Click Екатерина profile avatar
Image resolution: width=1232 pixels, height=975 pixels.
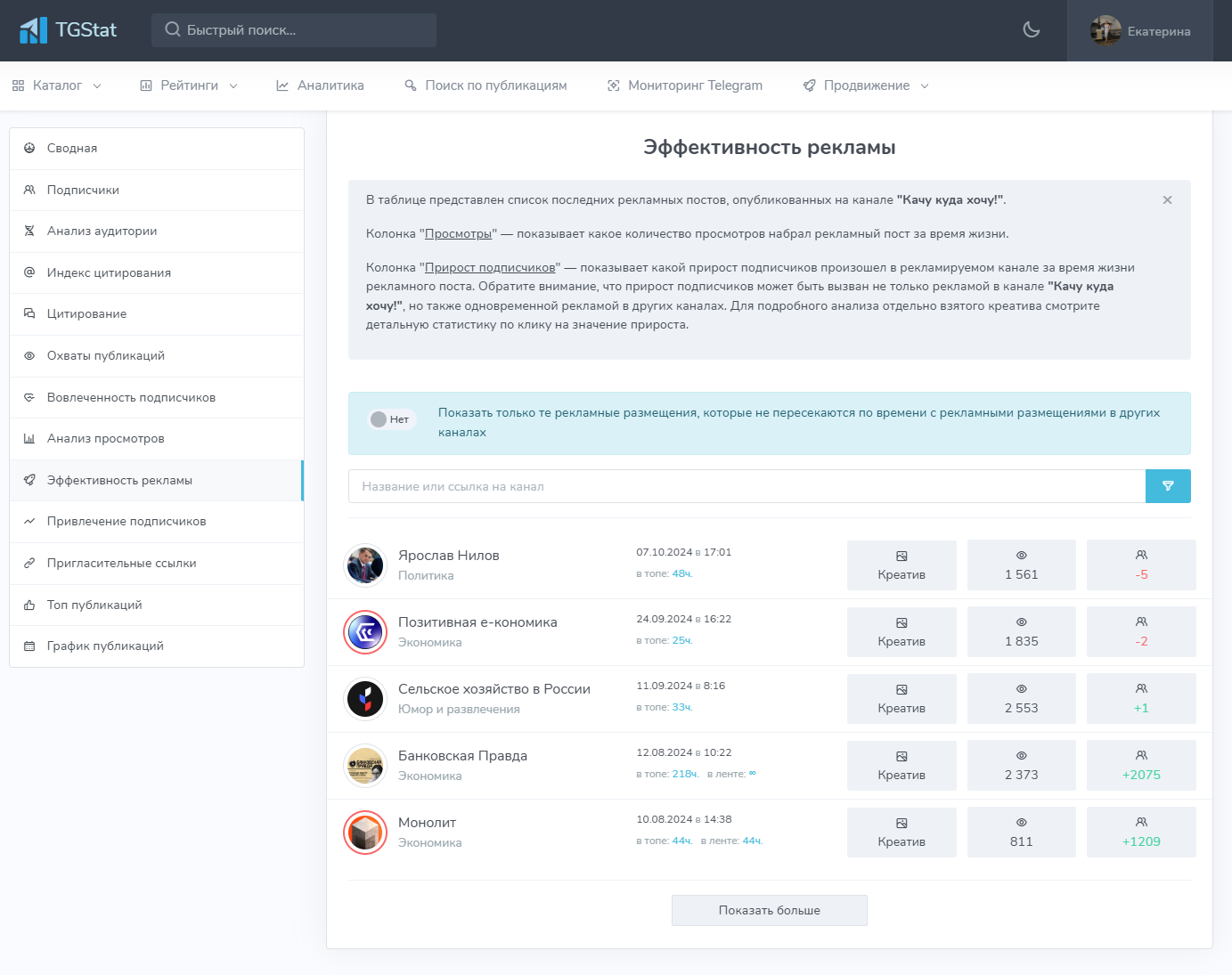tap(1106, 31)
